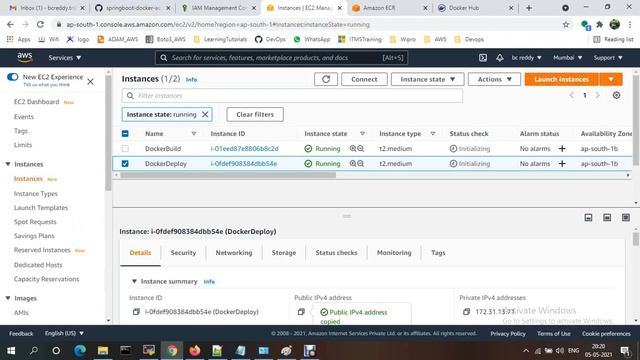The height and width of the screenshot is (360, 640).
Task: Open File Explorer from the taskbar
Action: click(103, 351)
